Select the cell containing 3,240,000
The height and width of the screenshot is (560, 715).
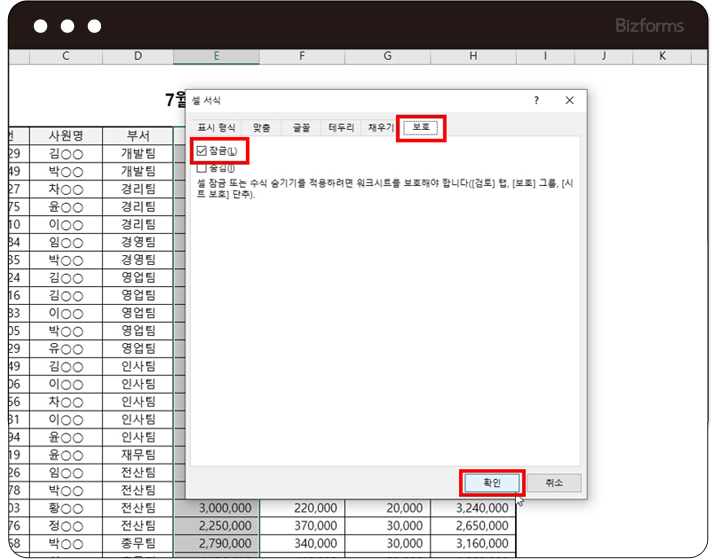point(474,508)
